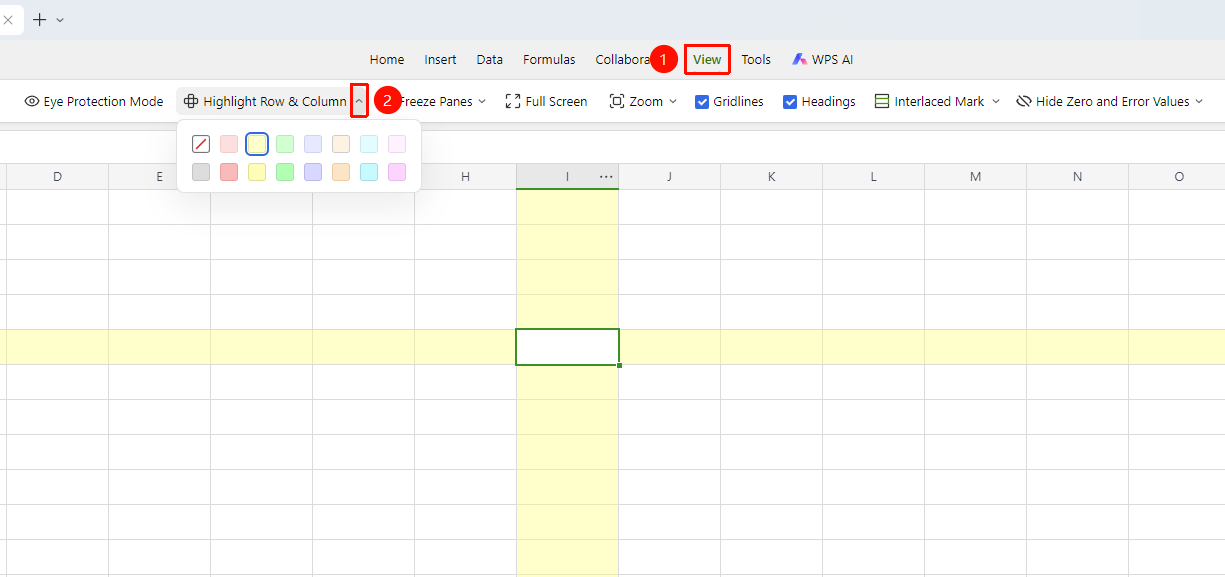Switch to the Data tab
Viewport: 1225px width, 577px height.
point(490,59)
